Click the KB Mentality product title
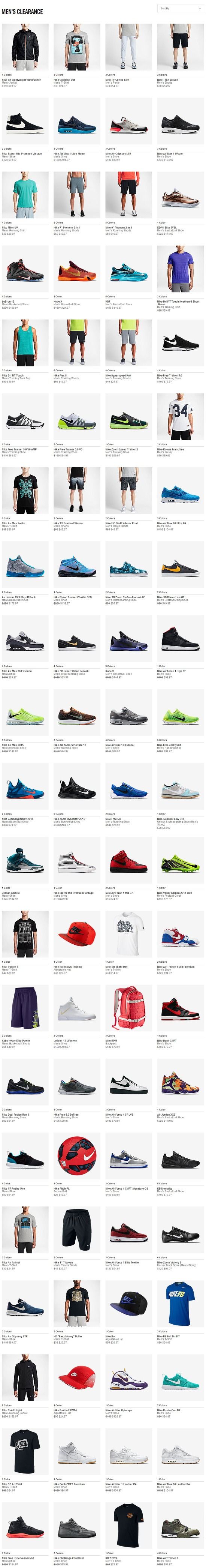206x1568 pixels. point(165,1189)
